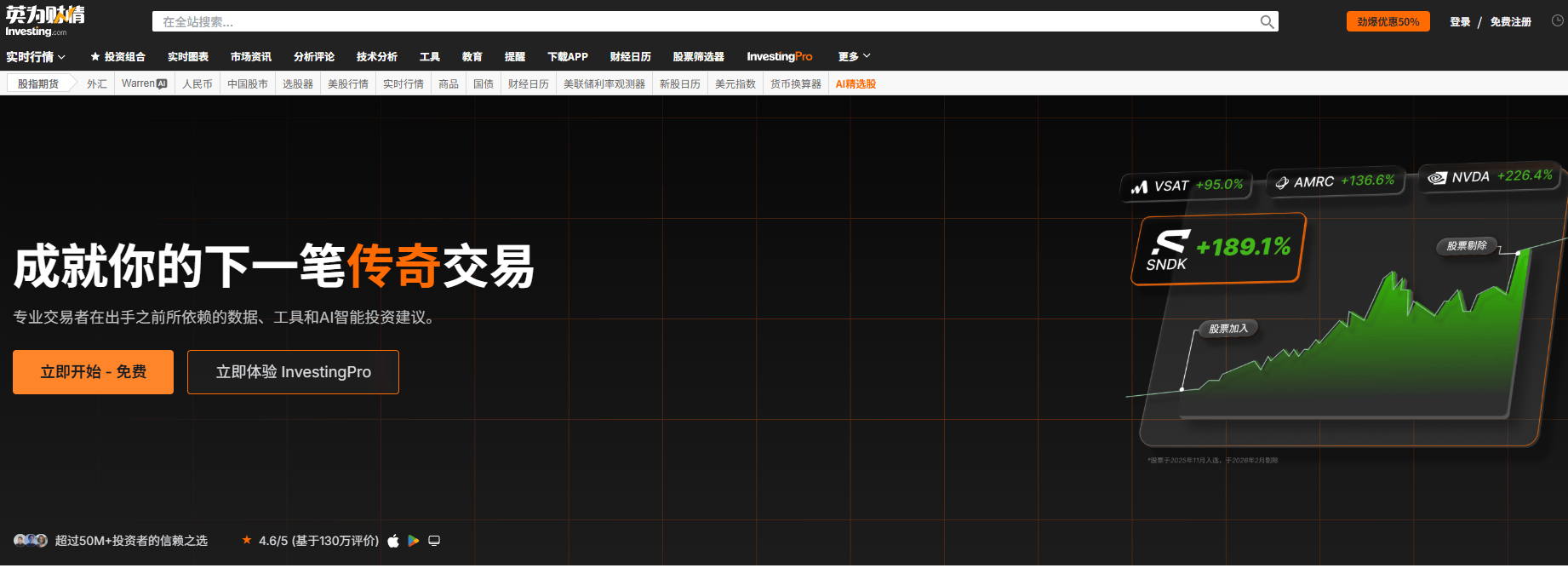Select the 美联储利率观测器 link
Viewport: 1568px width, 568px height.
(604, 83)
